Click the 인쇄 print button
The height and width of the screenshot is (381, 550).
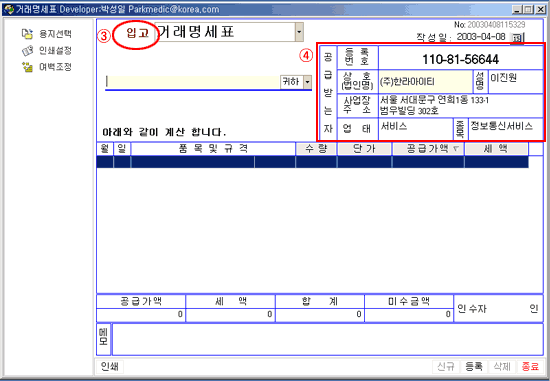(x=109, y=367)
